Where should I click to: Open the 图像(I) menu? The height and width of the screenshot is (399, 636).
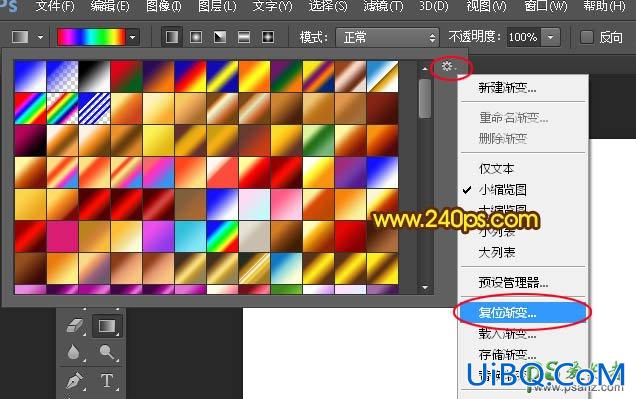[164, 6]
